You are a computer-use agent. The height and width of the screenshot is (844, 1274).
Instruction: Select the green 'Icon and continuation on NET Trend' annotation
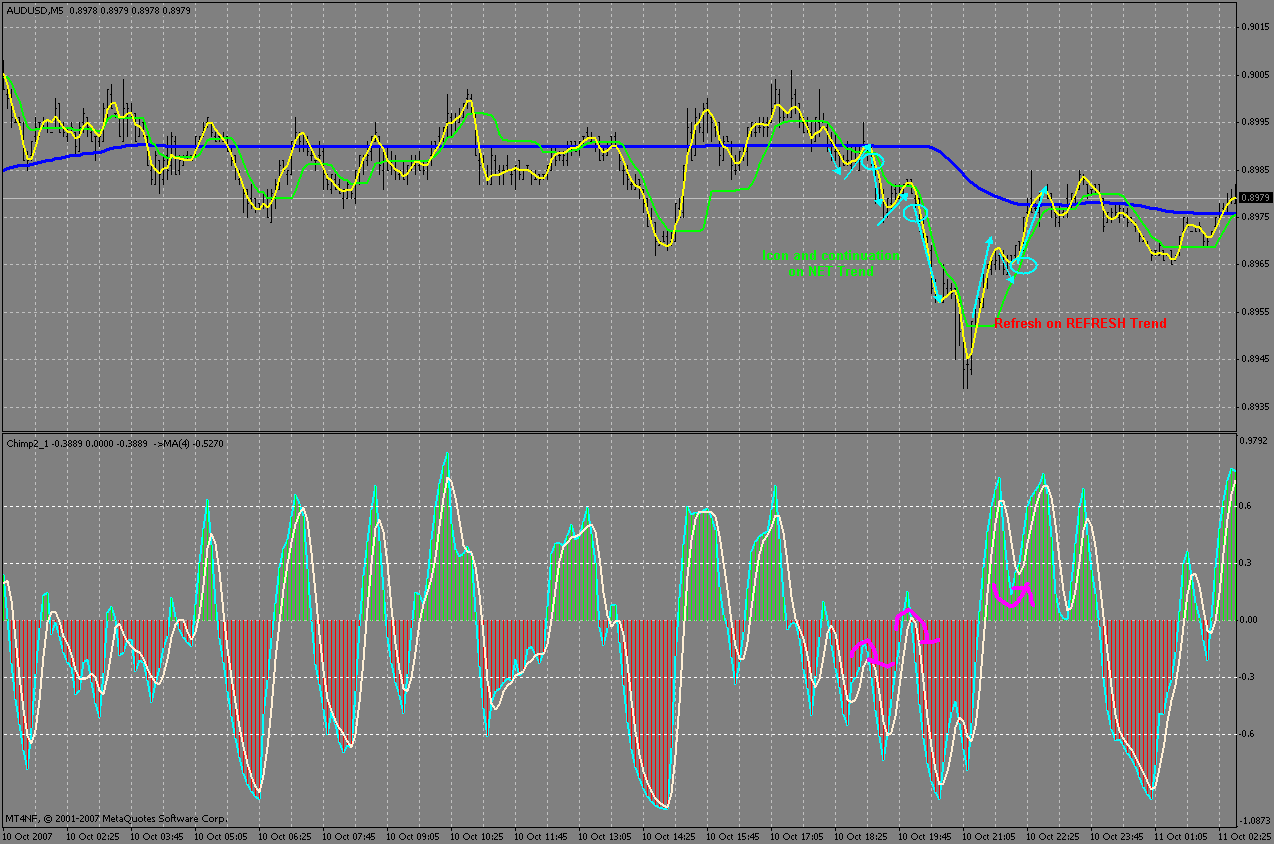[x=831, y=263]
